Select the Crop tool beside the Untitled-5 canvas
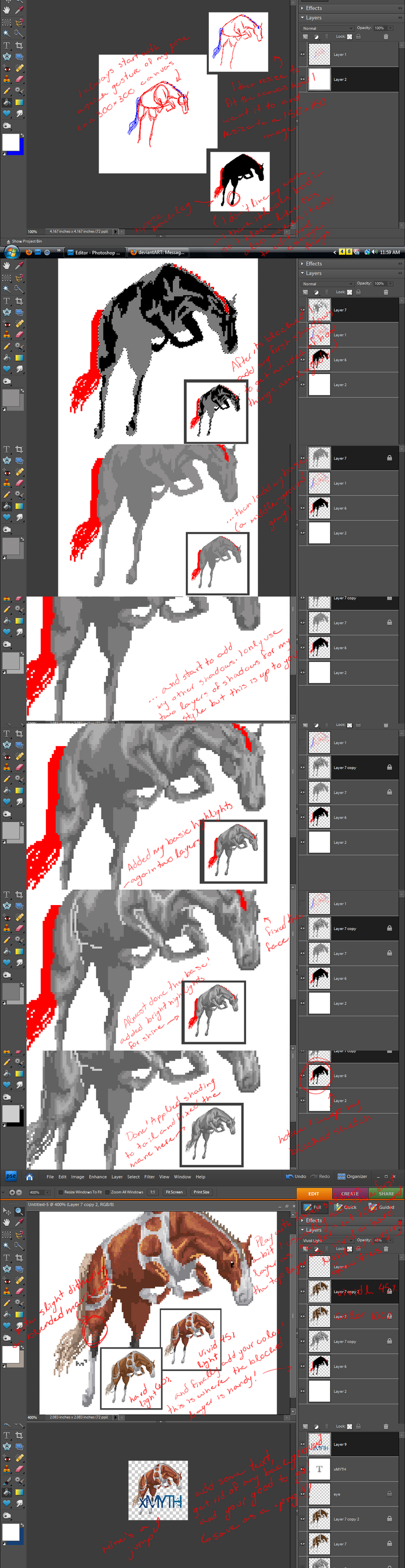 19,1258
